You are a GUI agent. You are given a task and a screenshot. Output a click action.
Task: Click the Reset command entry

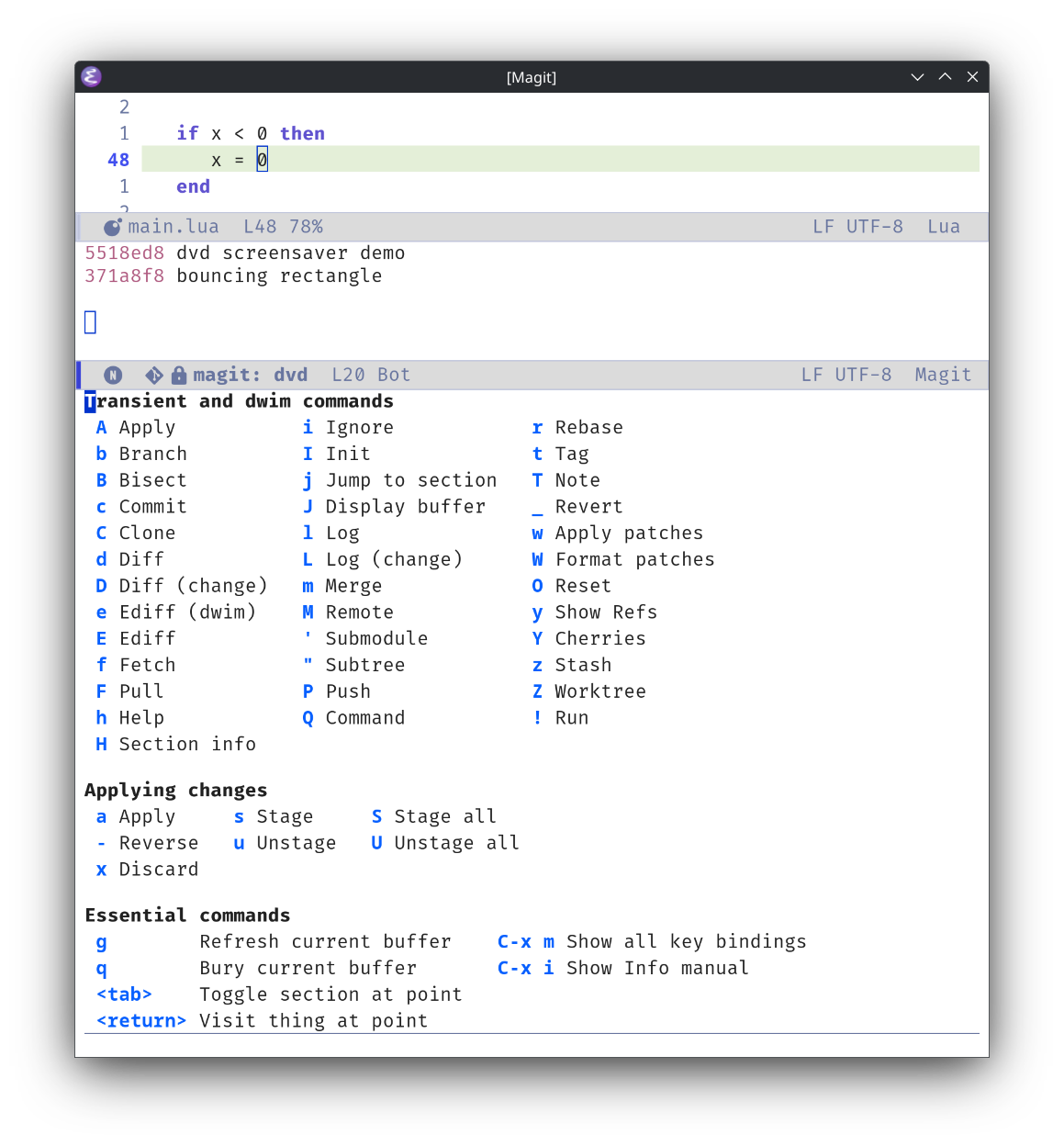[572, 586]
